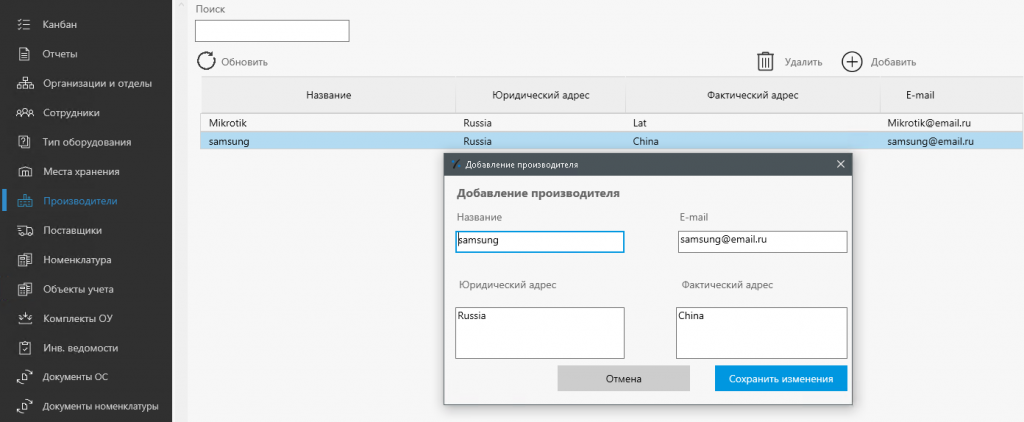This screenshot has height=422, width=1024.
Task: Open the Отчеты document icon
Action: tap(24, 54)
